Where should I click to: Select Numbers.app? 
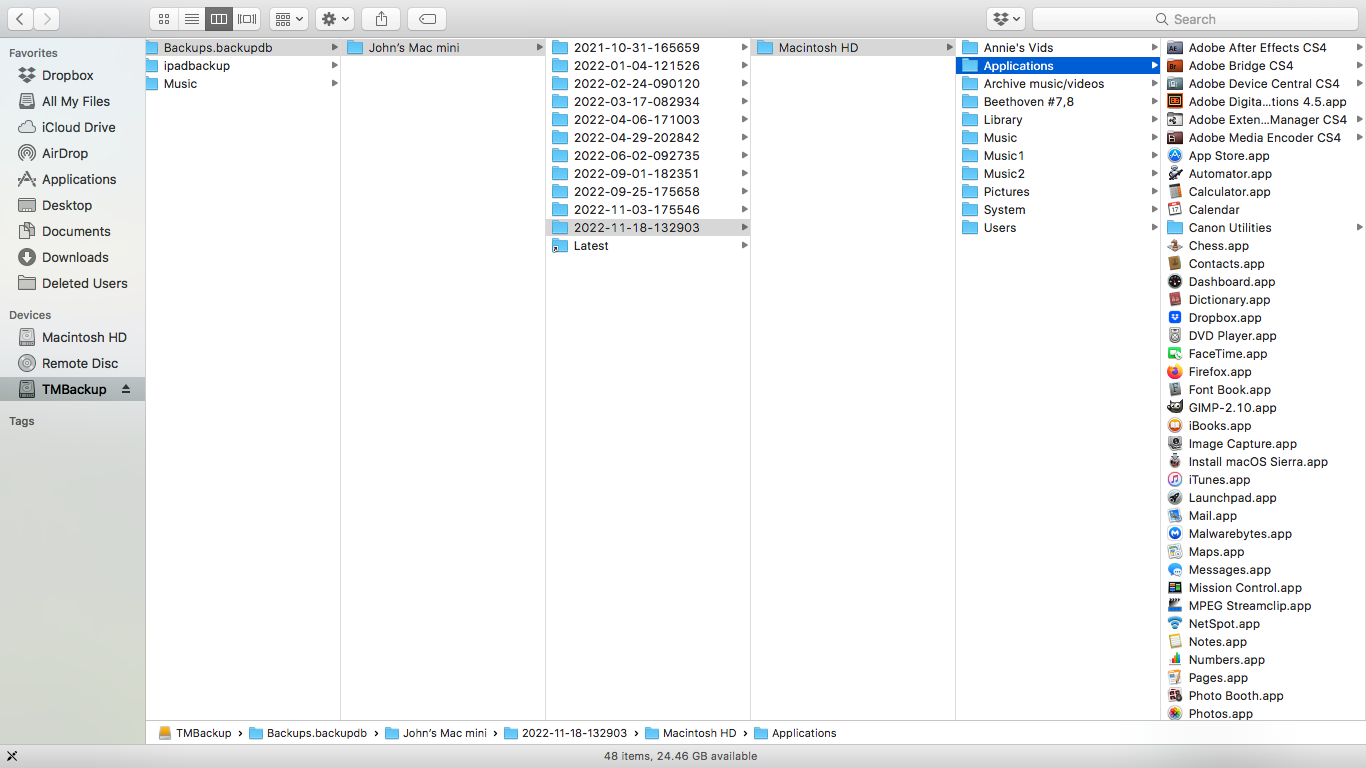1226,659
